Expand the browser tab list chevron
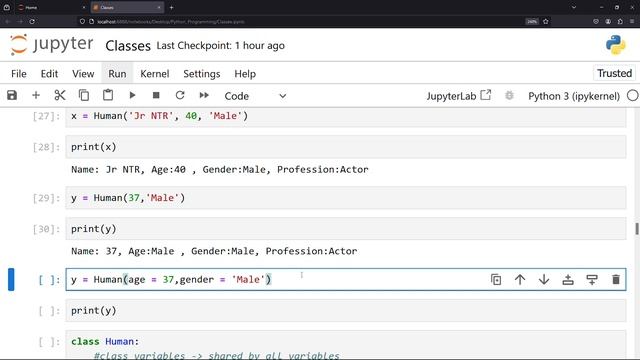Image resolution: width=640 pixels, height=360 pixels. [574, 7]
